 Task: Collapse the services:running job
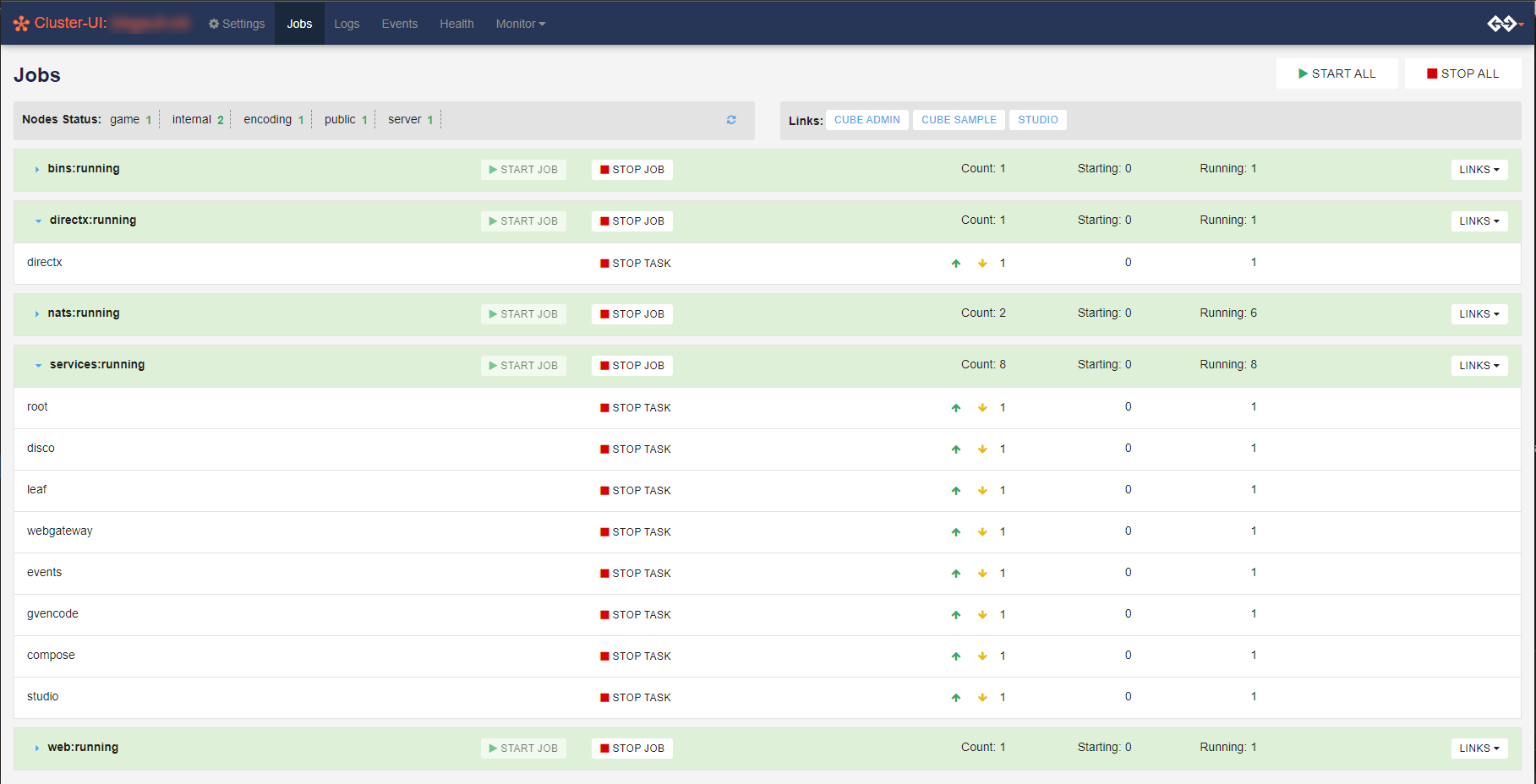pyautogui.click(x=38, y=366)
